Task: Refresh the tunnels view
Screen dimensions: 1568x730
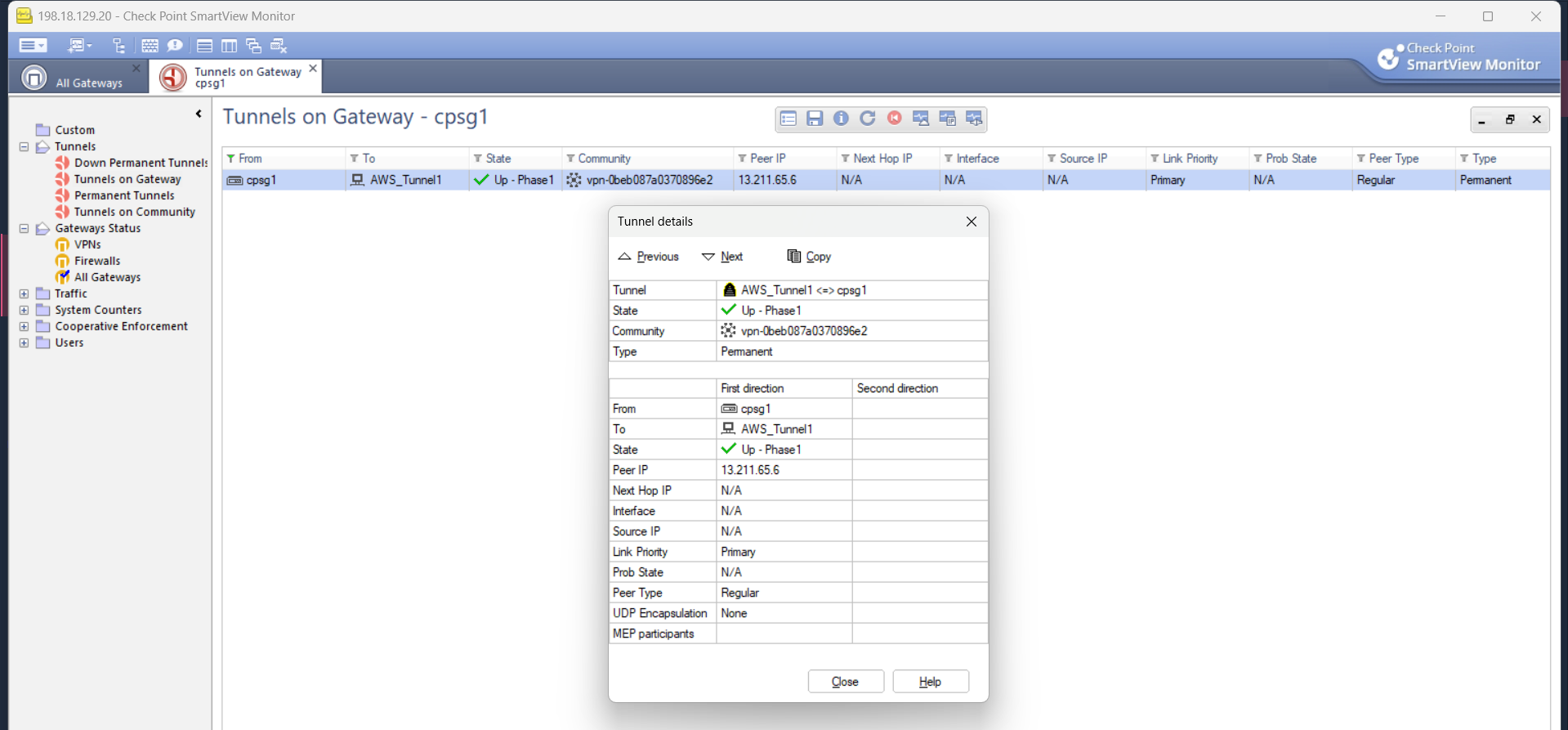Action: 868,119
